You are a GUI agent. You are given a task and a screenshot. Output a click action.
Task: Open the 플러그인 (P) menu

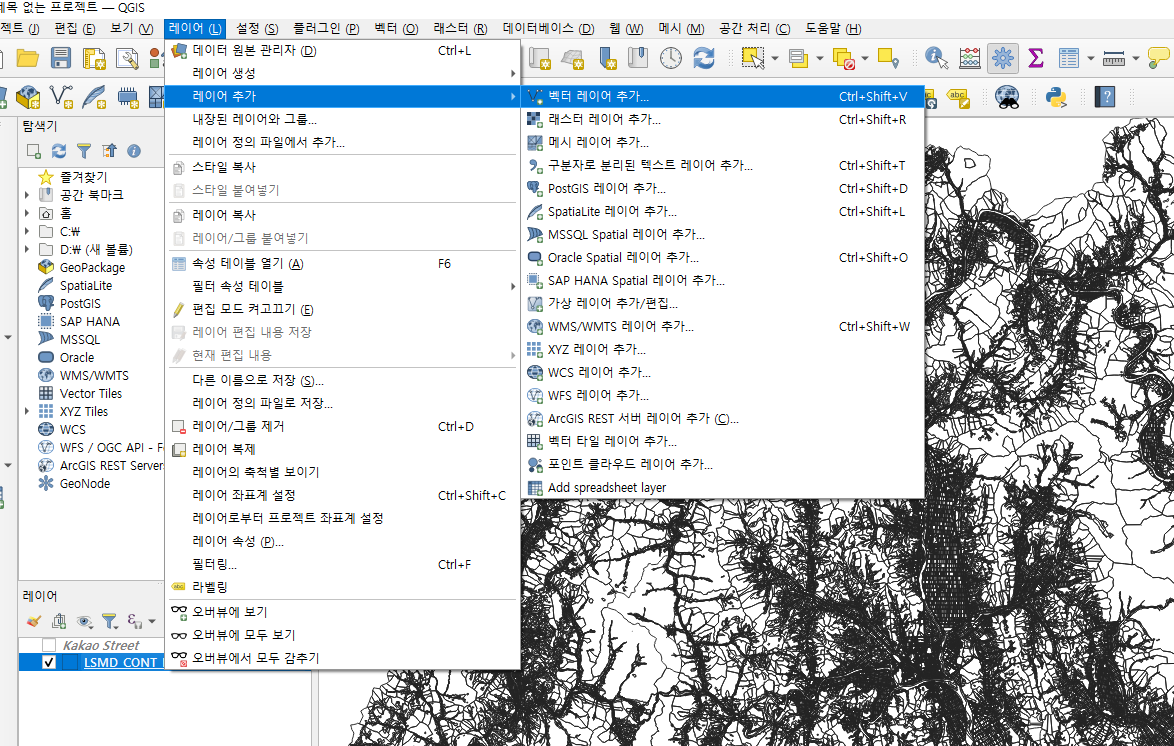[326, 28]
